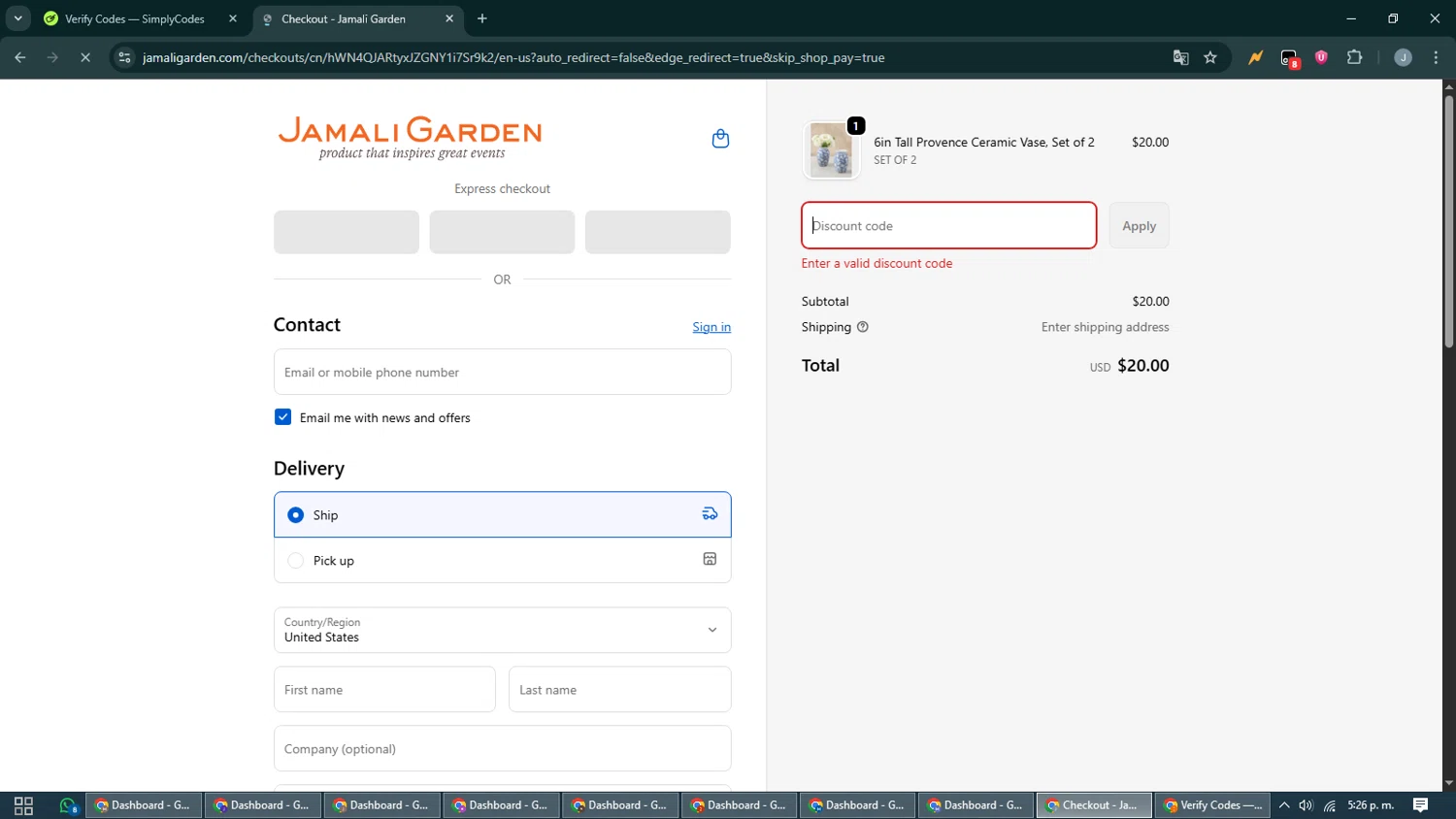This screenshot has height=819, width=1456.
Task: Click the Sign in link
Action: pyautogui.click(x=711, y=327)
